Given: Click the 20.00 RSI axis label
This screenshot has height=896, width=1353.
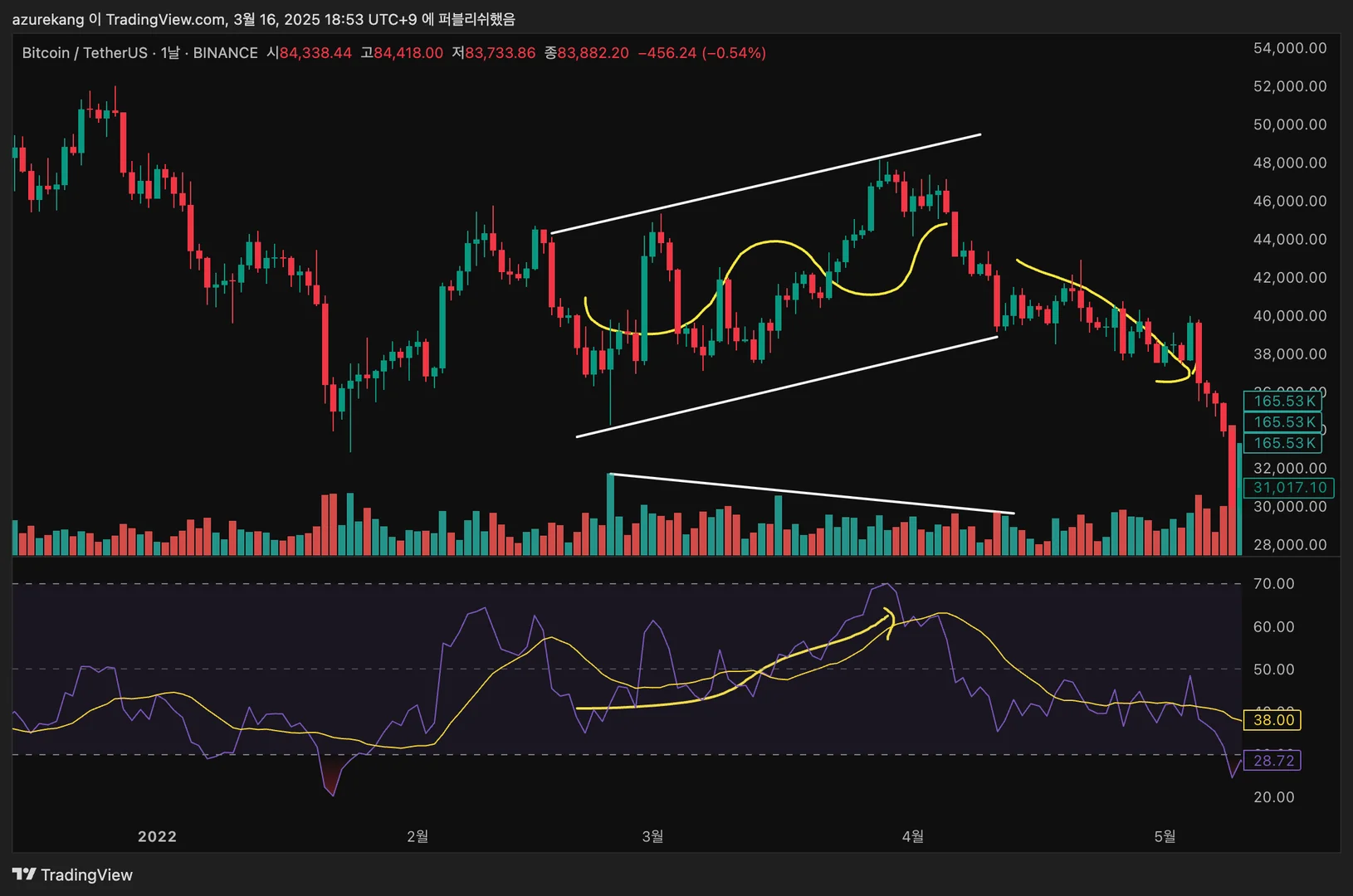Looking at the screenshot, I should click(1273, 797).
